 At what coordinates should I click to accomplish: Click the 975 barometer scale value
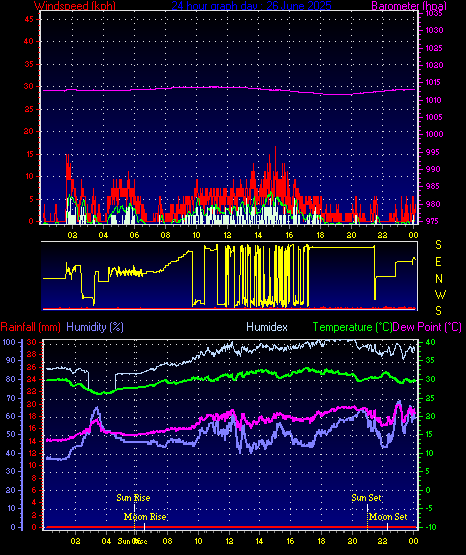(432, 221)
